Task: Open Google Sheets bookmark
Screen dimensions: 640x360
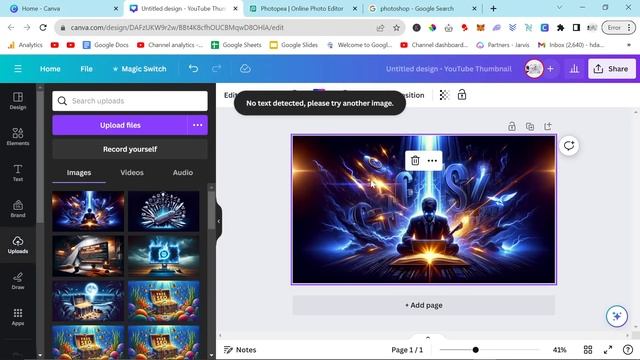Action: 236,45
